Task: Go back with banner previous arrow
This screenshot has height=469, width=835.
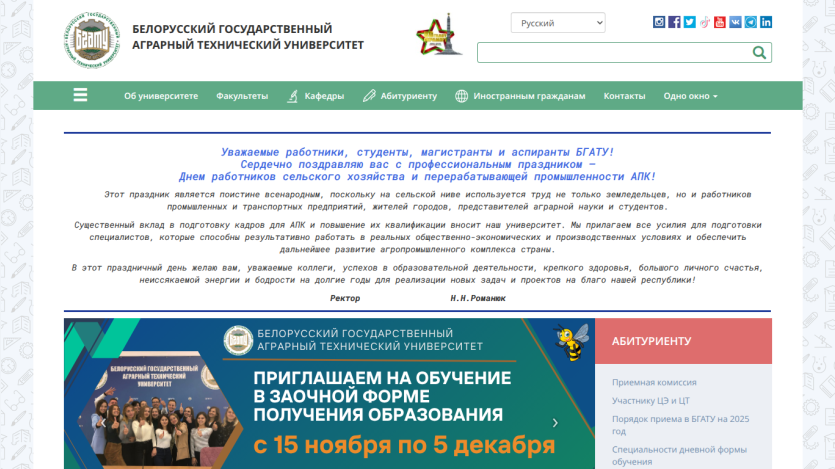Action: pos(104,423)
